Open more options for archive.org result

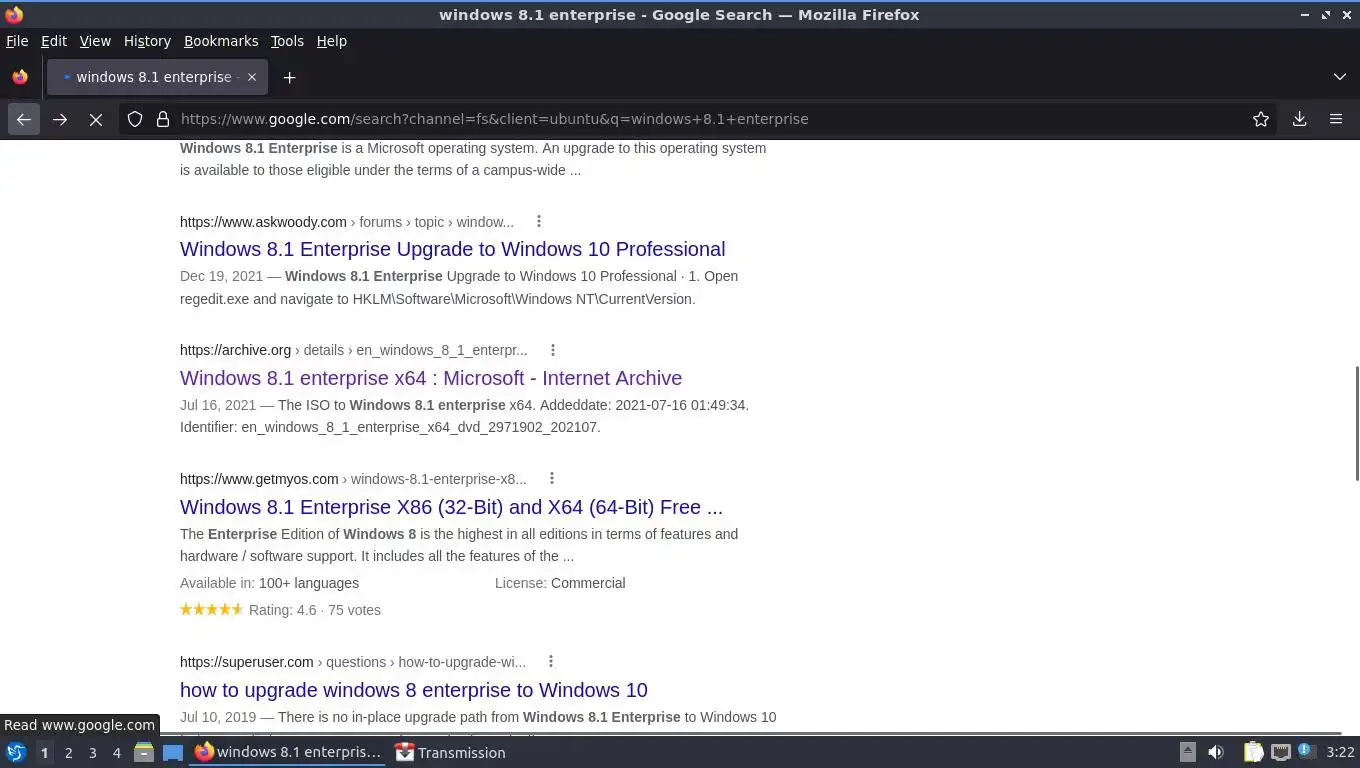coord(553,350)
